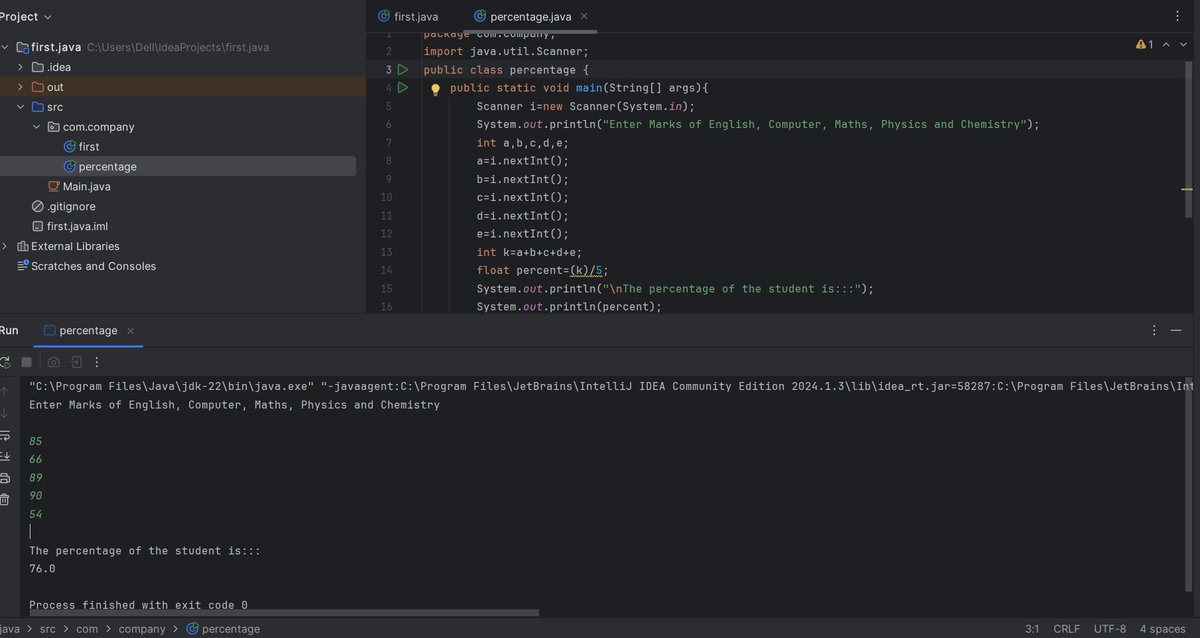Expand the .idea folder
The width and height of the screenshot is (1200, 638).
(x=20, y=67)
